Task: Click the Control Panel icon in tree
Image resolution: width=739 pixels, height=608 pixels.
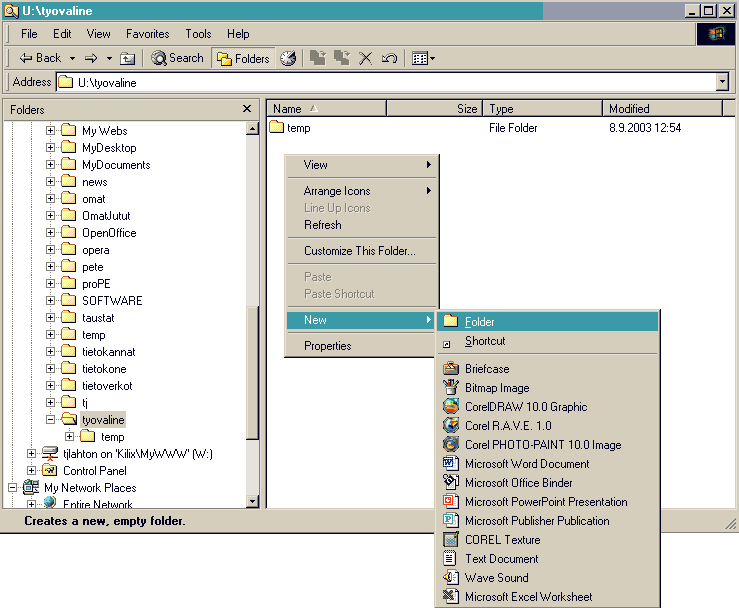Action: (49, 470)
